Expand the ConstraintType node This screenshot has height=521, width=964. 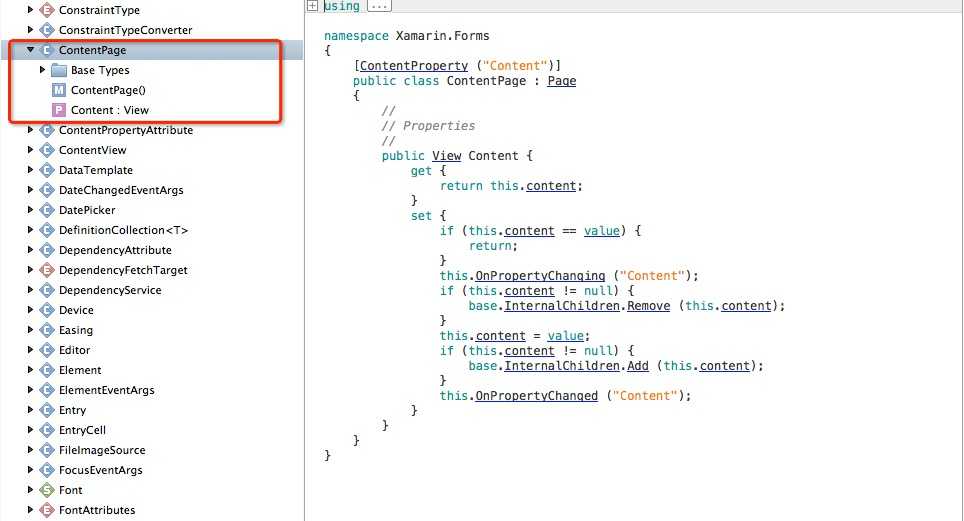(30, 10)
